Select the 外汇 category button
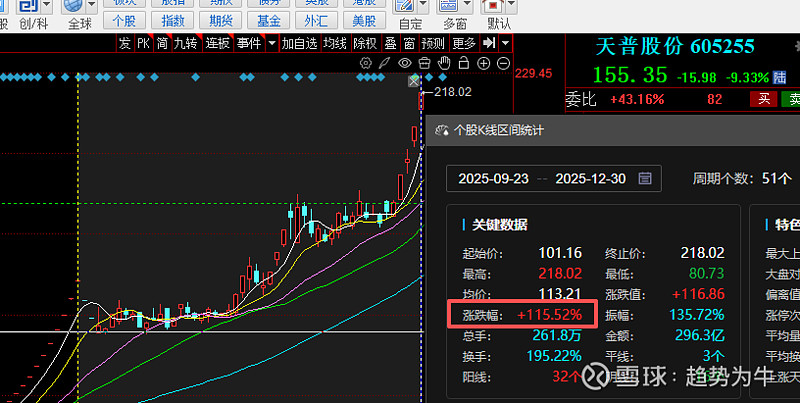The height and width of the screenshot is (403, 800). point(316,21)
